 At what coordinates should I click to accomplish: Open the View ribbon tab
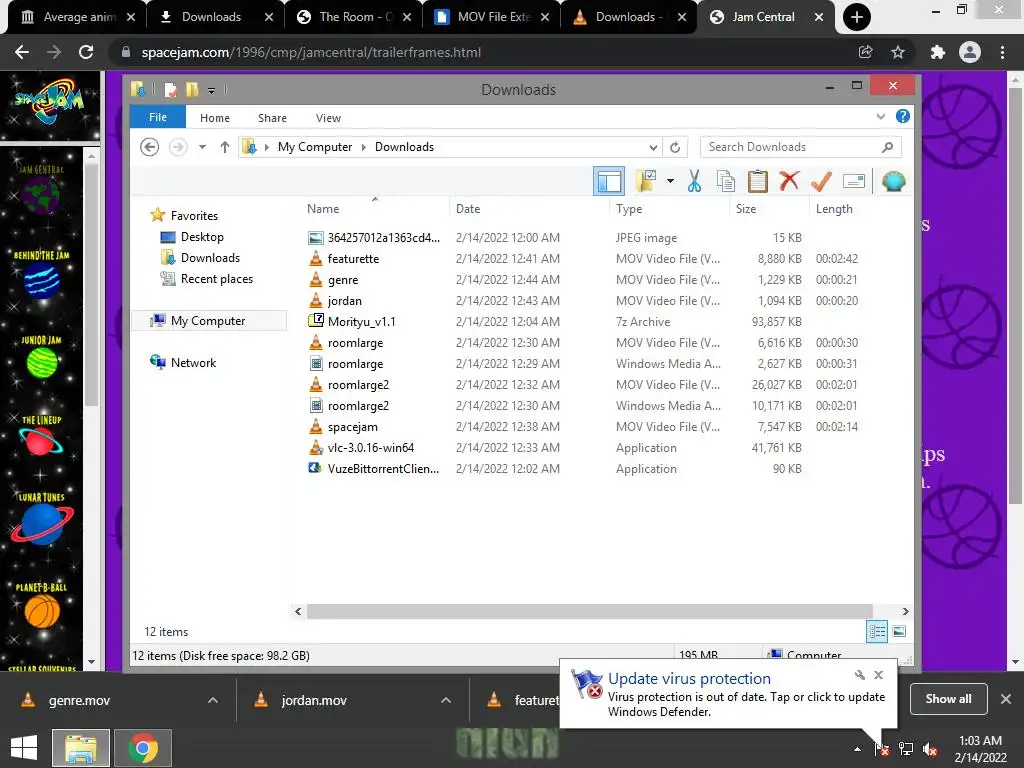point(328,118)
